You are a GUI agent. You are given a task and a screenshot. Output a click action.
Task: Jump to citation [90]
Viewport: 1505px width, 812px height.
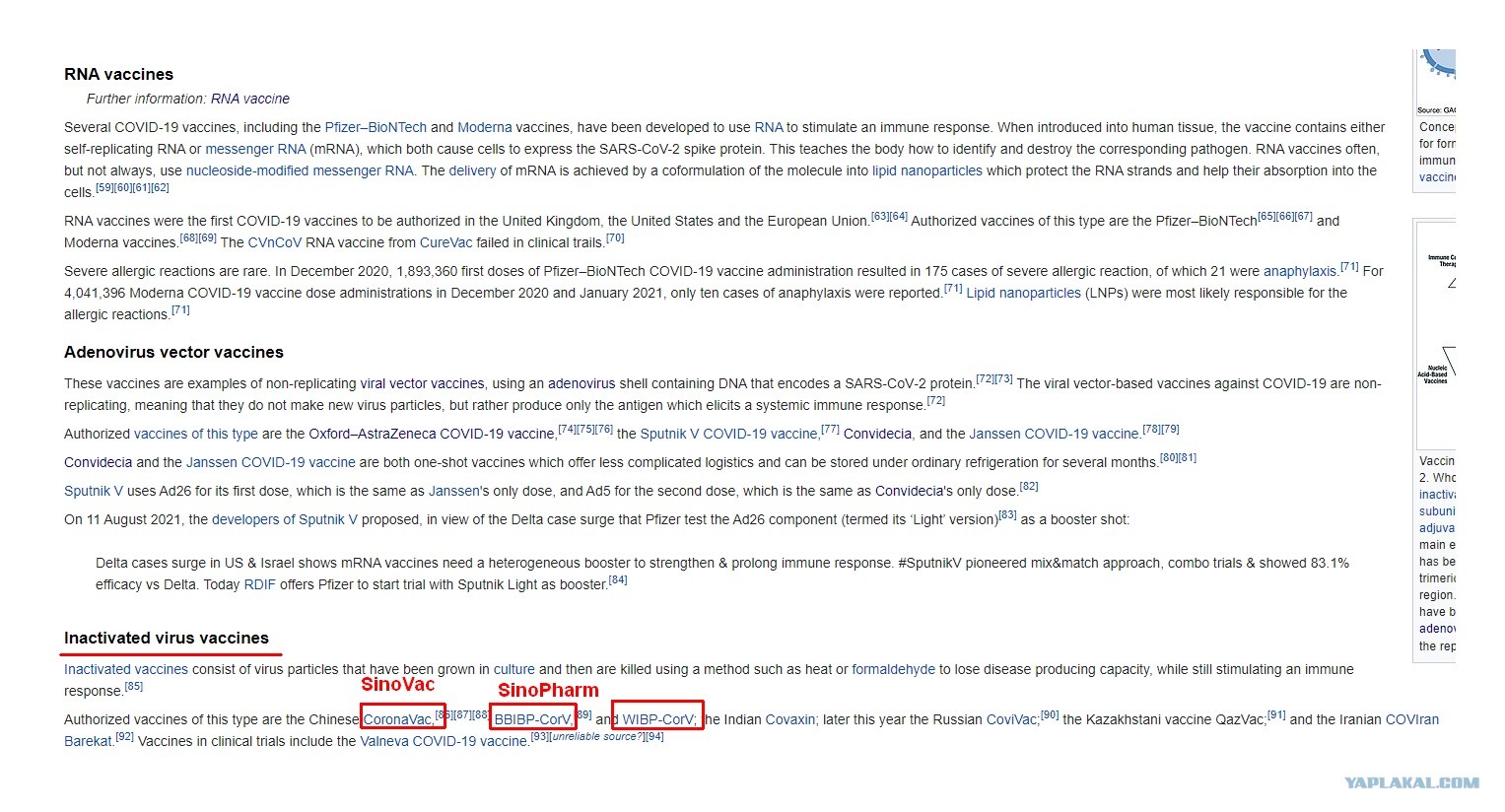click(x=1050, y=714)
